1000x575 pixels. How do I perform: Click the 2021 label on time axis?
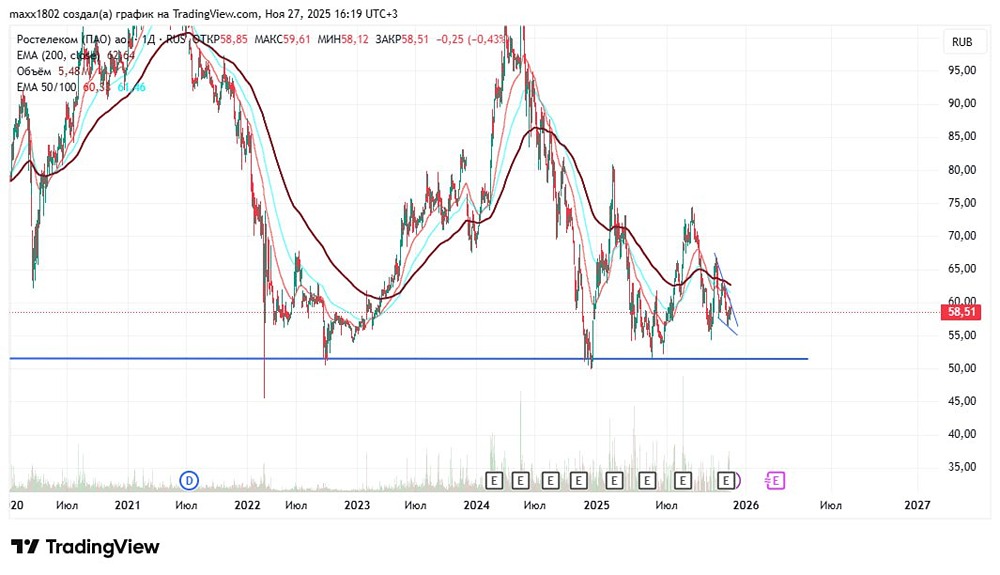click(128, 506)
